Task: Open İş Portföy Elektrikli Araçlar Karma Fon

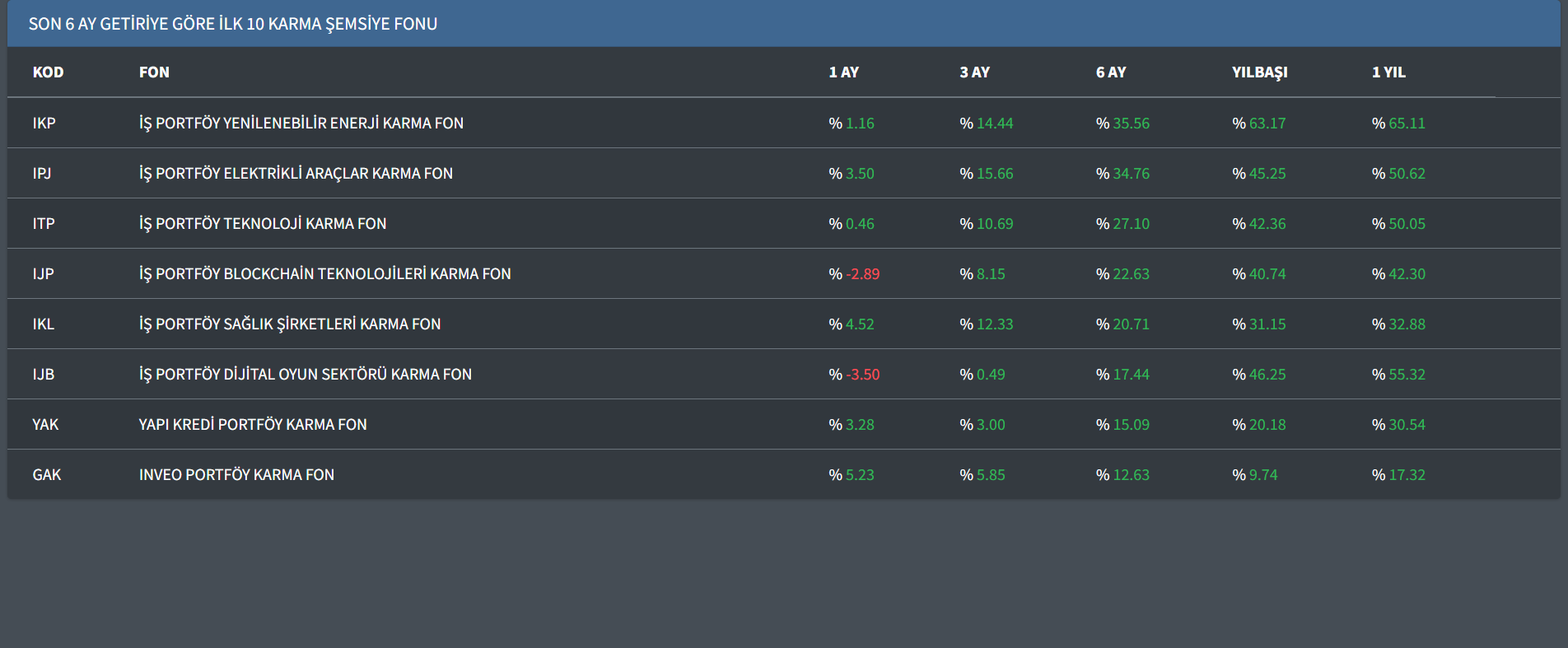Action: [296, 174]
